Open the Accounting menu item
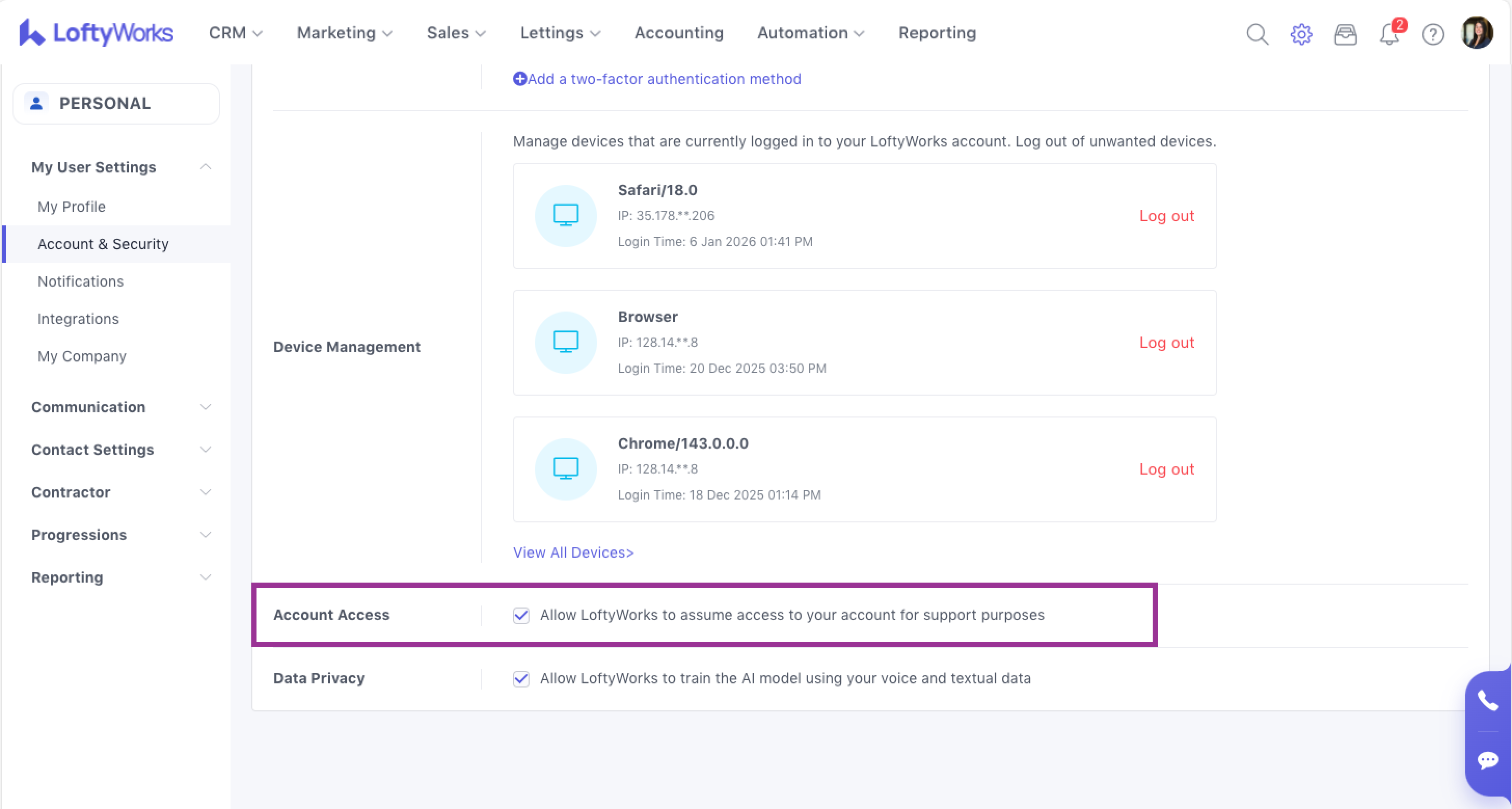 [679, 33]
